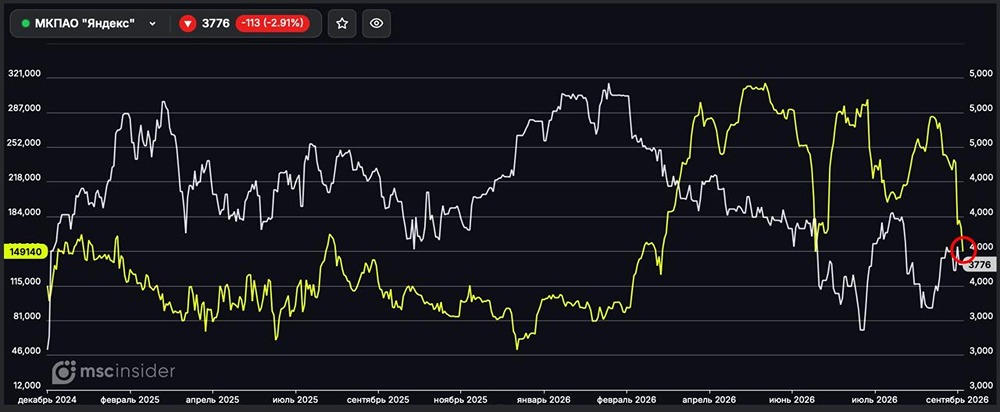Image resolution: width=1000 pixels, height=412 pixels.
Task: Click the февраль 2025 date label
Action: click(x=130, y=400)
